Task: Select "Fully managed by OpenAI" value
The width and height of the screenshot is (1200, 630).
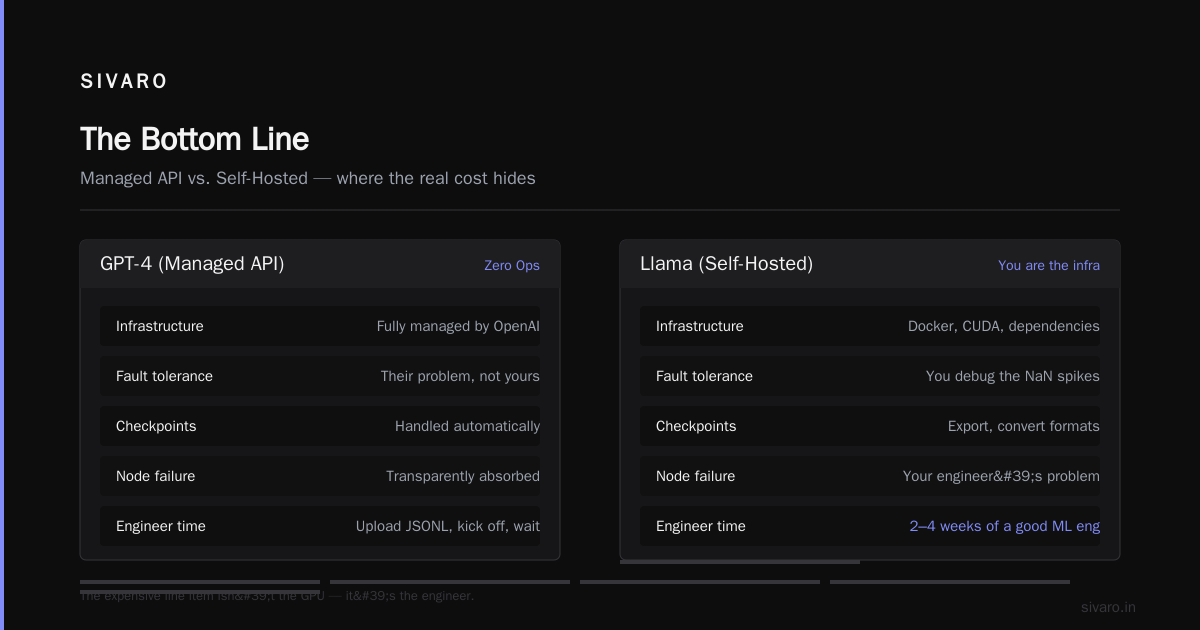Action: (x=458, y=326)
